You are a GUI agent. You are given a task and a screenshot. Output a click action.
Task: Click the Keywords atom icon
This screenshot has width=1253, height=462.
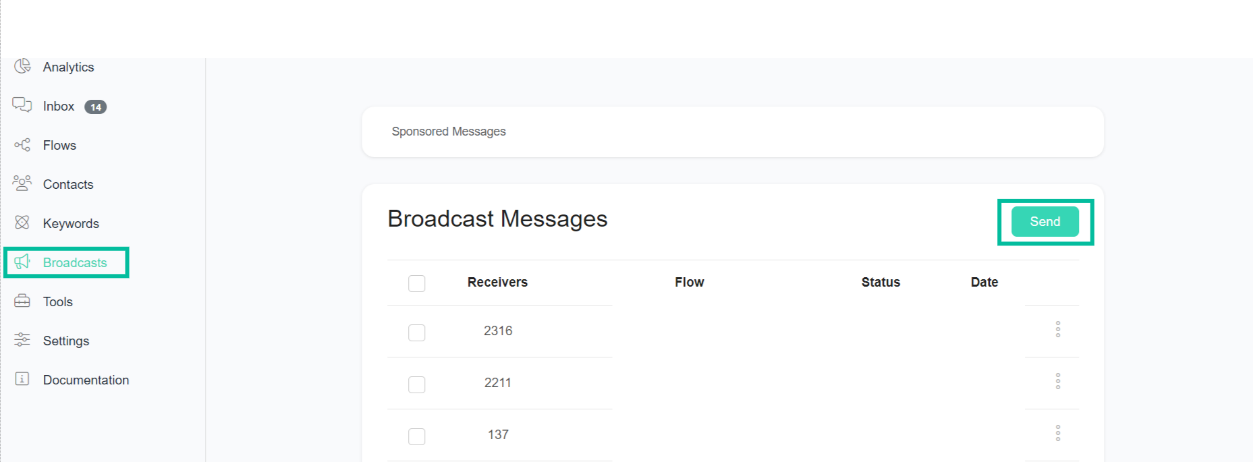(x=22, y=223)
